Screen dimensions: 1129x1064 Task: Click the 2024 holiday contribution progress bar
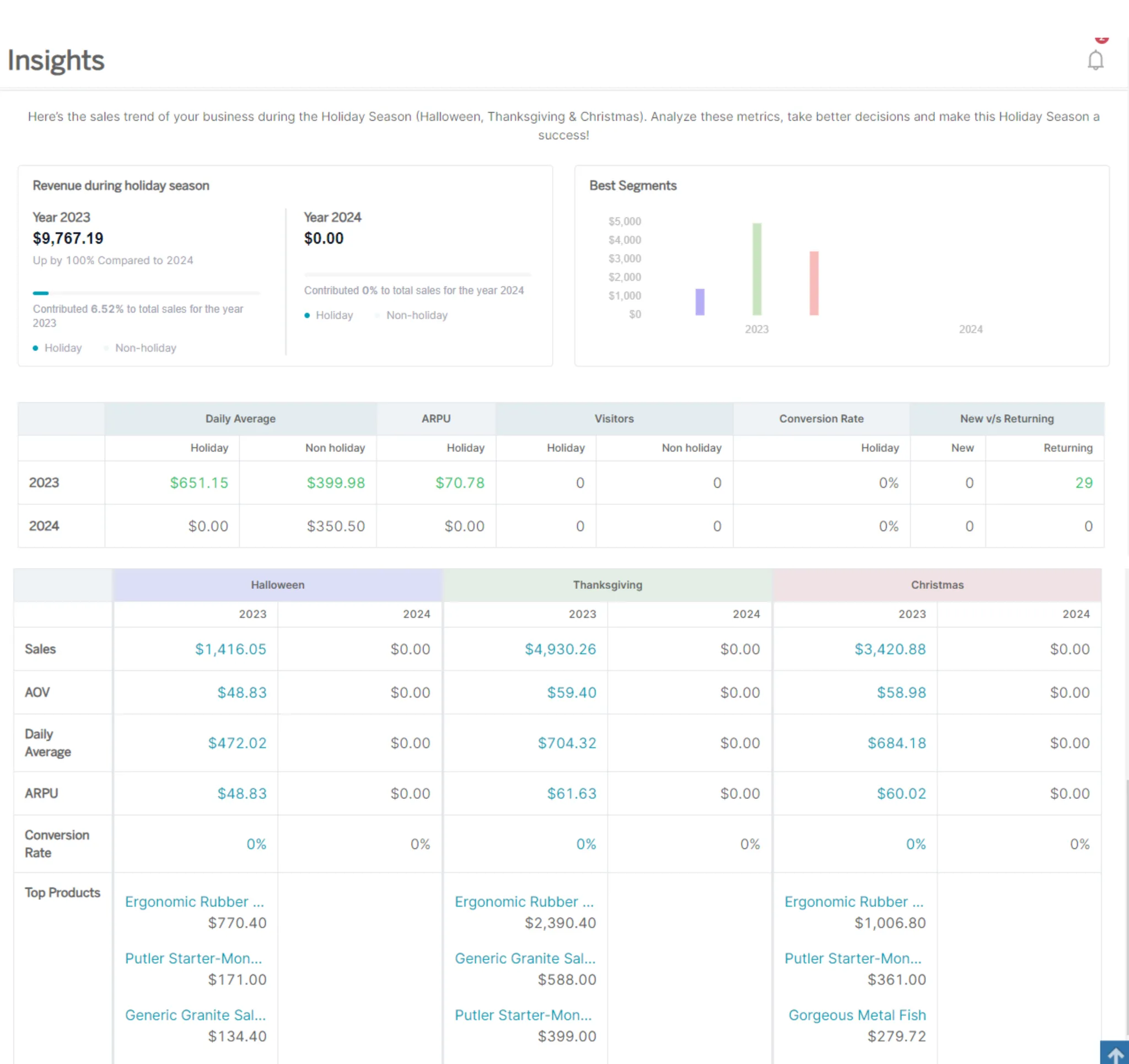(x=417, y=275)
